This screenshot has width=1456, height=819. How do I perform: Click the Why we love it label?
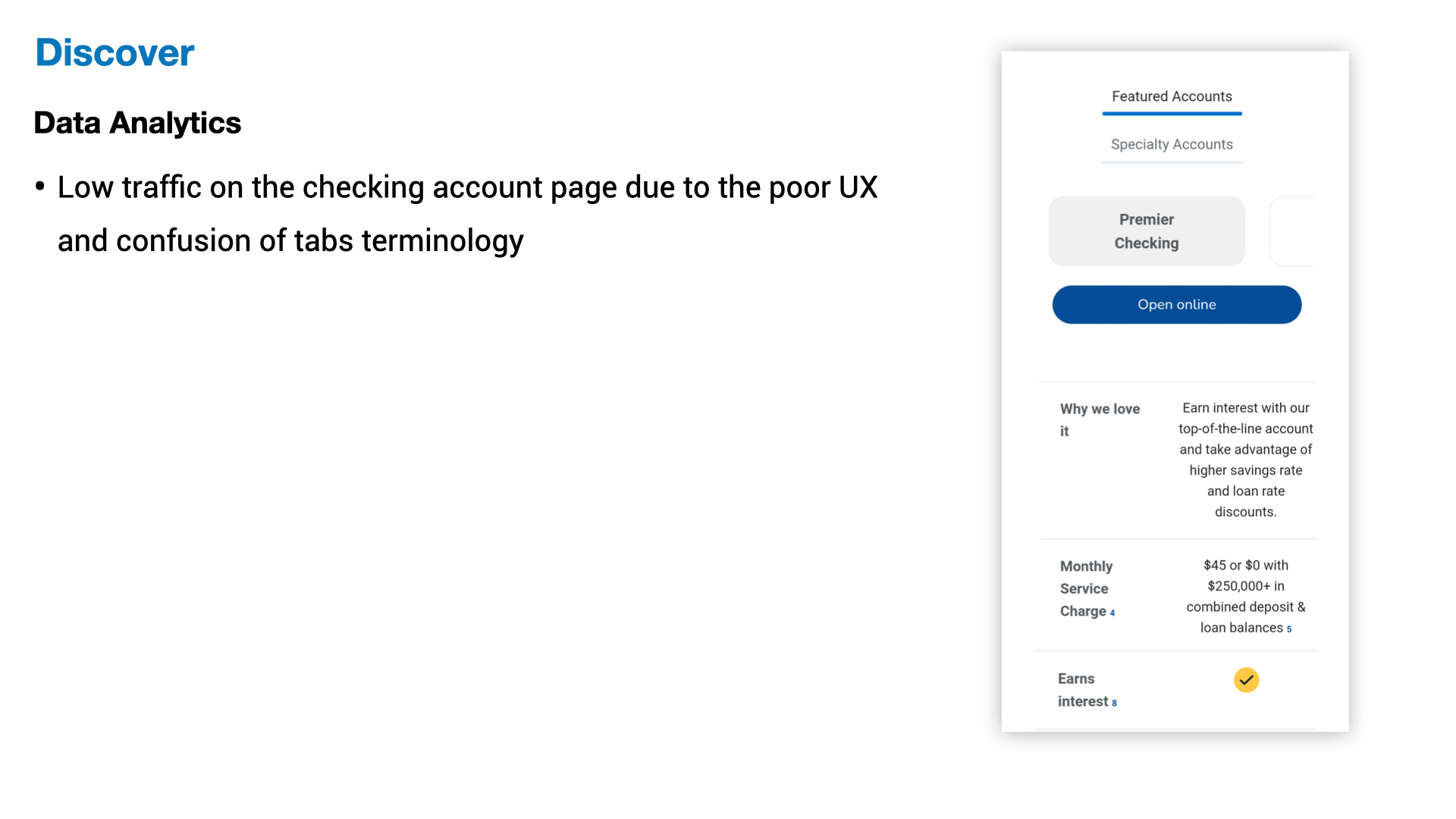click(x=1099, y=419)
